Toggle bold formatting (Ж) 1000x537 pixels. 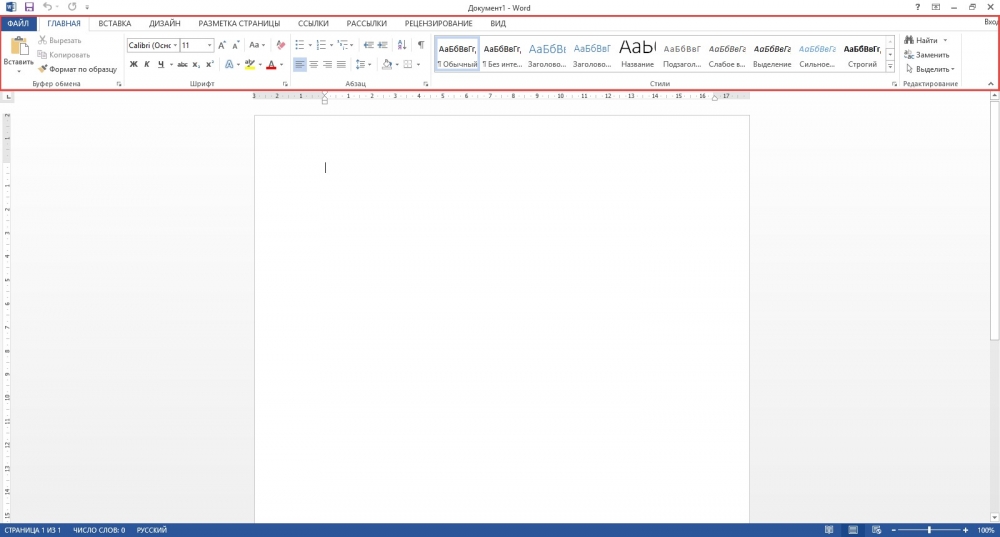pyautogui.click(x=133, y=64)
